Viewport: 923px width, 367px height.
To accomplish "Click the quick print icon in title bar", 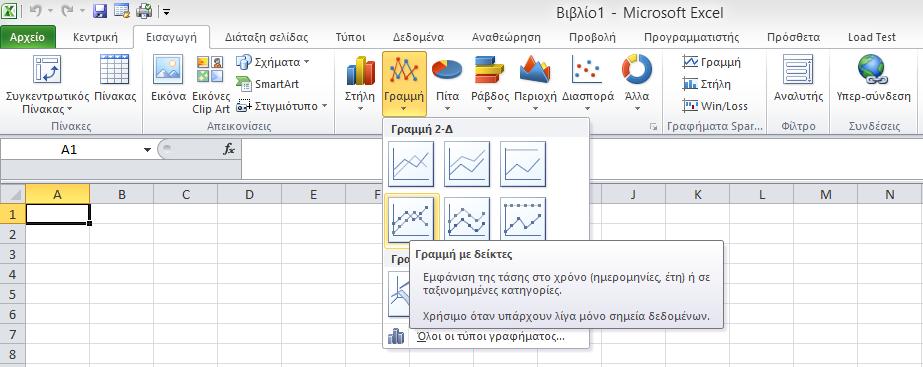I will (144, 11).
